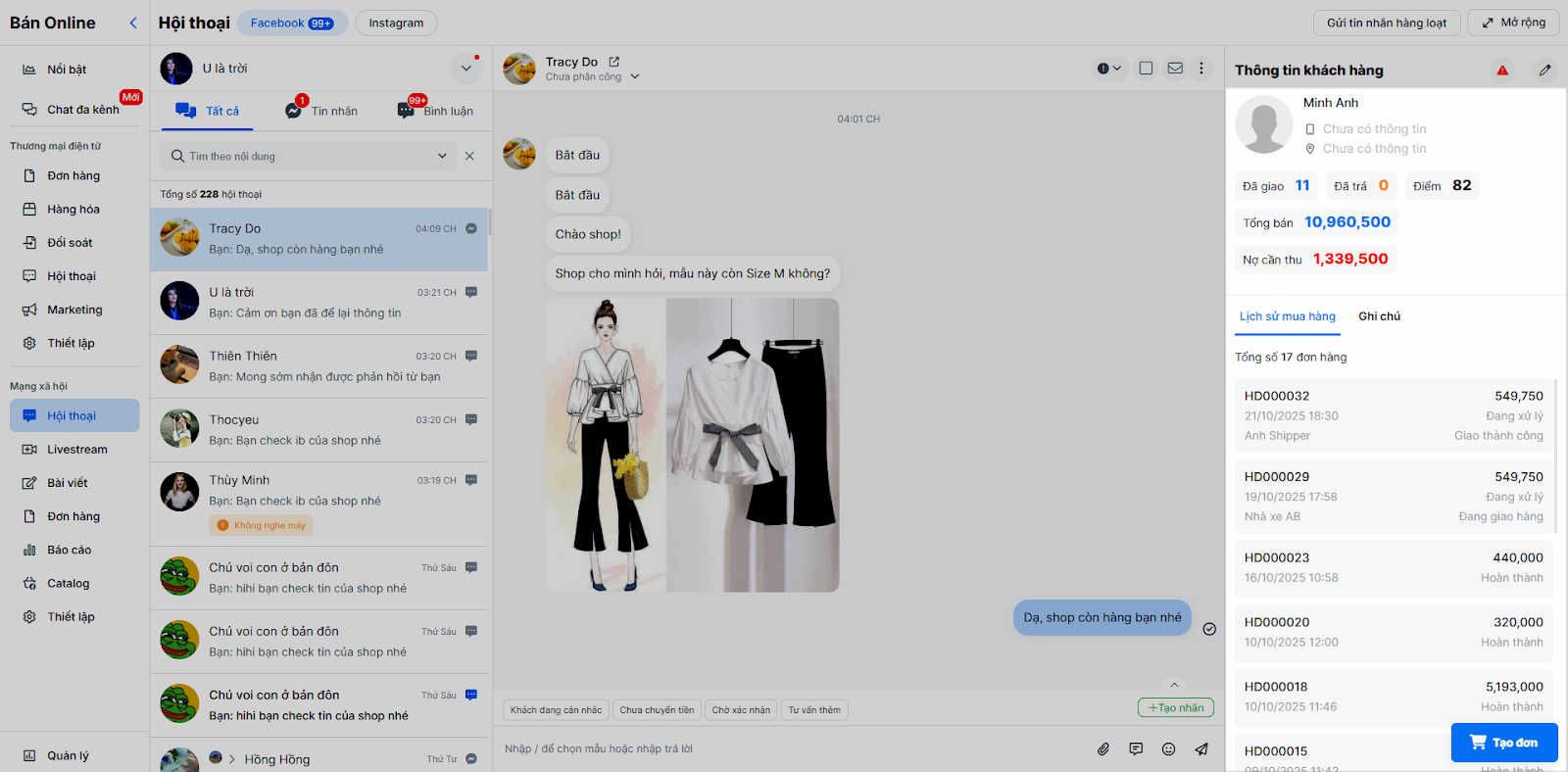This screenshot has height=772, width=1568.
Task: Send the message with paper plane icon
Action: point(1201,749)
